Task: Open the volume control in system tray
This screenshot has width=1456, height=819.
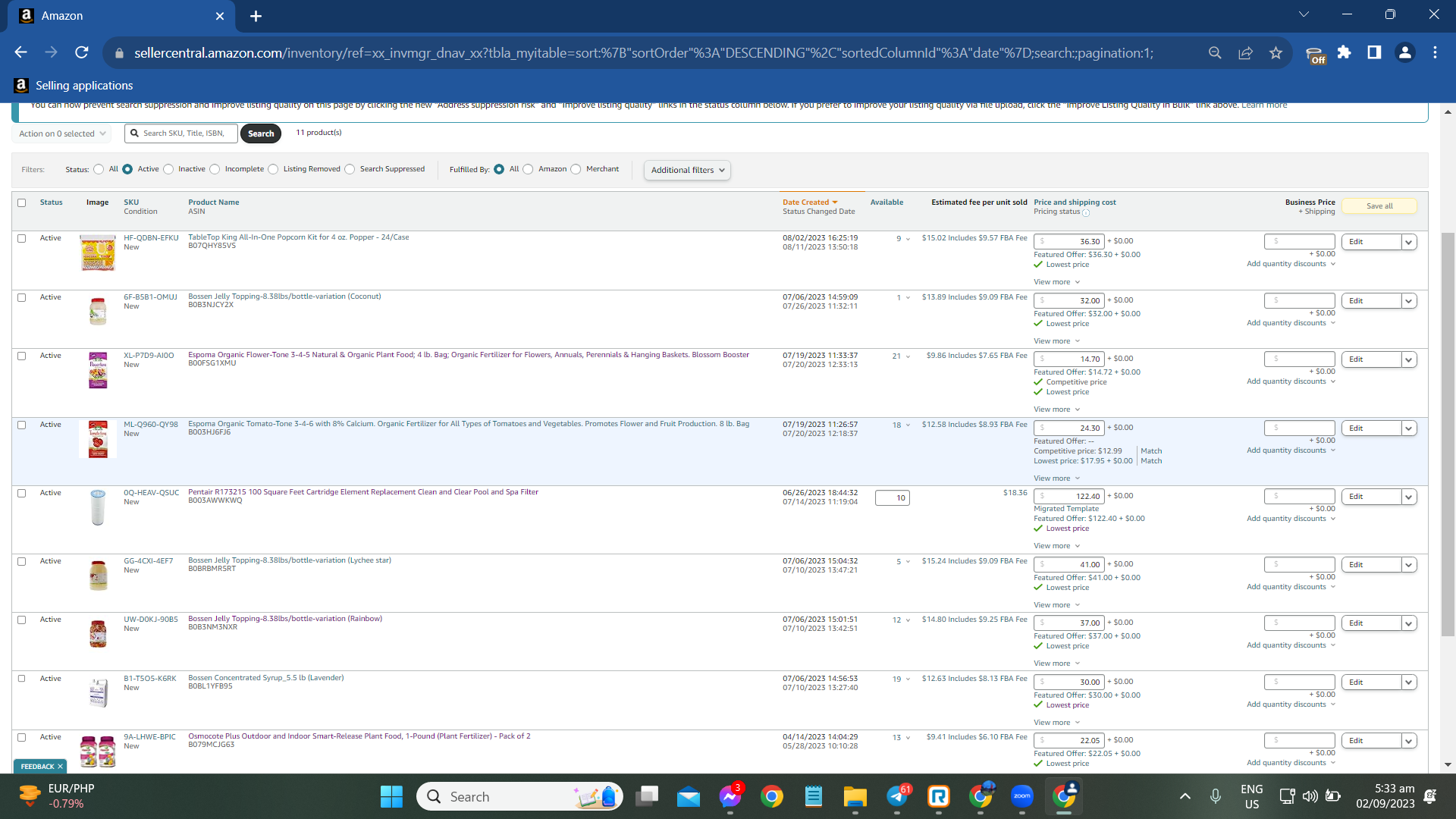Action: click(x=1310, y=796)
